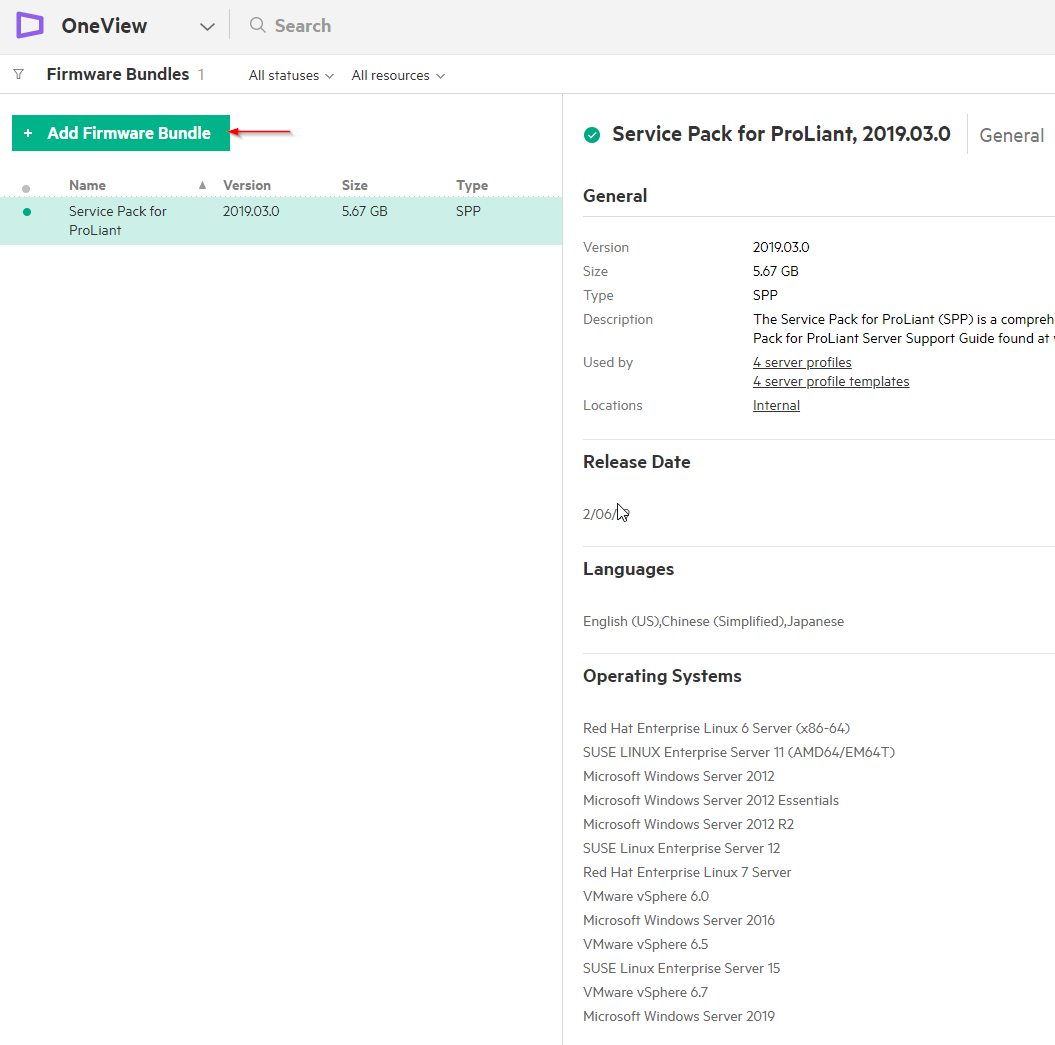Click the Name sort arrow
1055x1045 pixels.
tap(202, 185)
